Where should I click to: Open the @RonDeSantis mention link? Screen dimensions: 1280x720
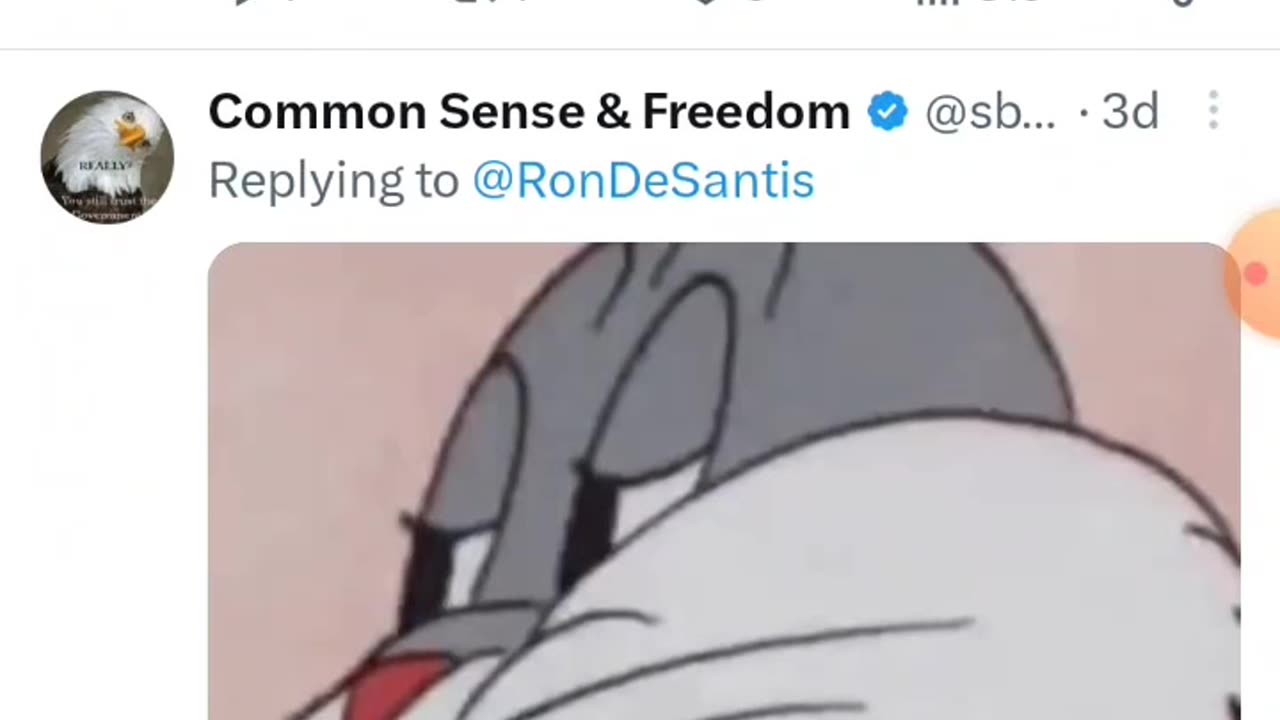point(643,181)
